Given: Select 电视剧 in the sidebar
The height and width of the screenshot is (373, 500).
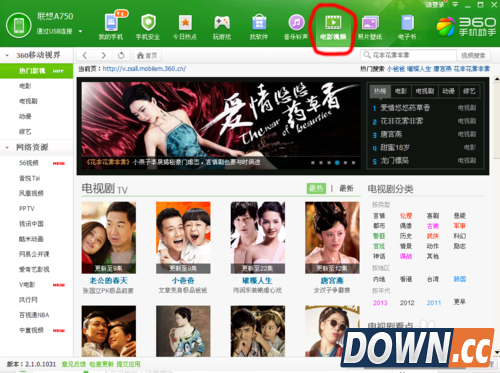Looking at the screenshot, I should (x=28, y=101).
